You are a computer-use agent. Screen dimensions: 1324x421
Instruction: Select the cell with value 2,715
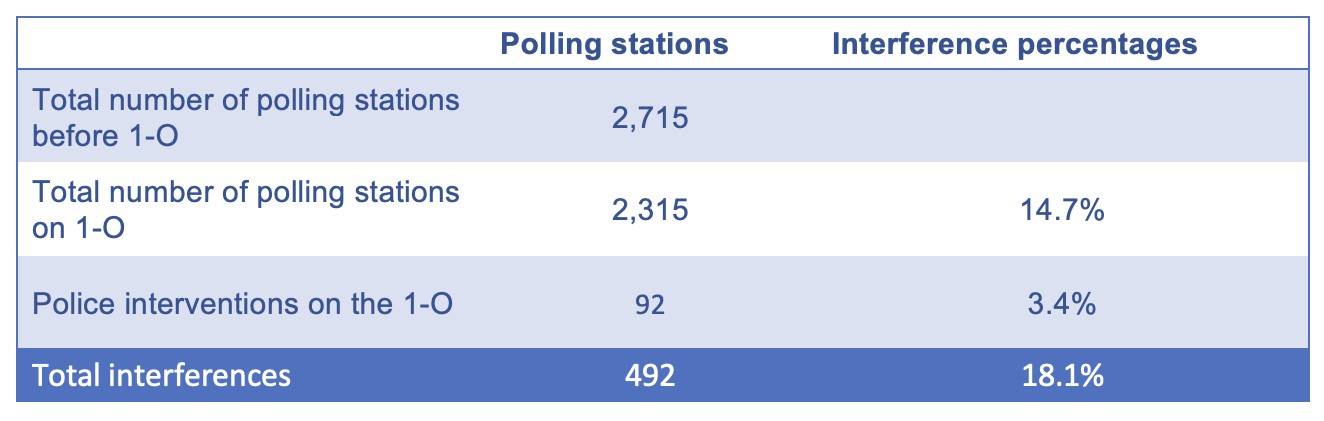pos(650,118)
